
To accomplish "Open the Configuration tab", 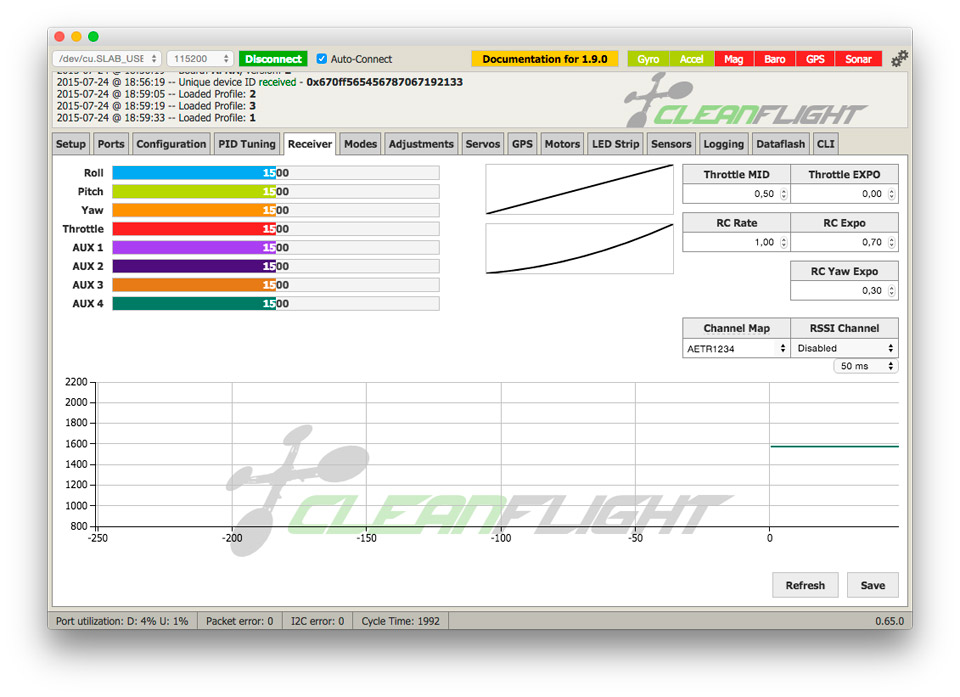I will pyautogui.click(x=171, y=144).
